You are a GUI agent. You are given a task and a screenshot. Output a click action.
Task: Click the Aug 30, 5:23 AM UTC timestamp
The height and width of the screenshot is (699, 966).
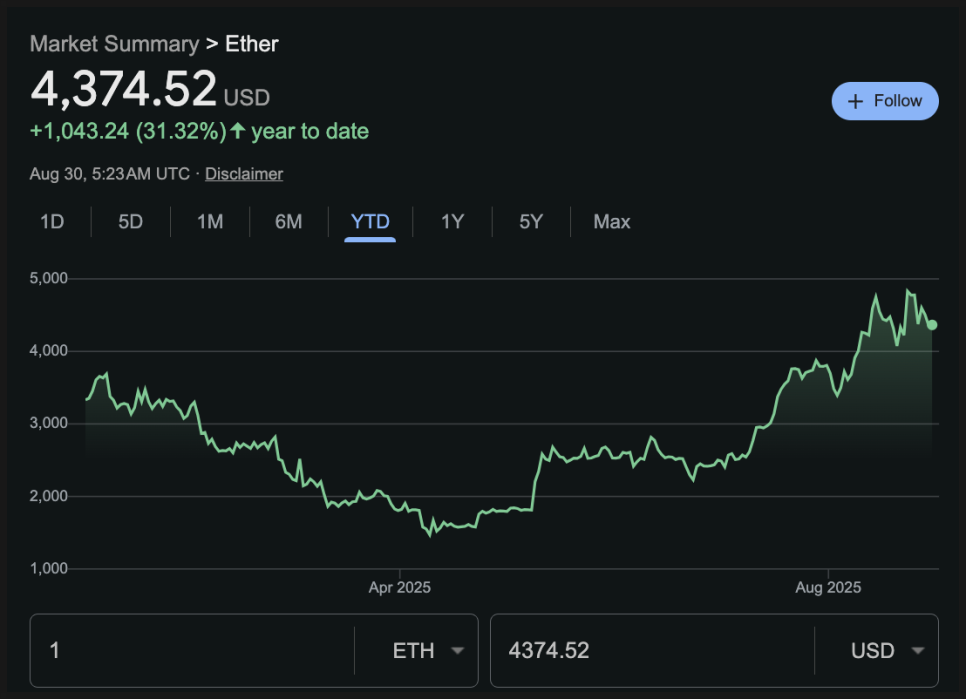tap(110, 174)
